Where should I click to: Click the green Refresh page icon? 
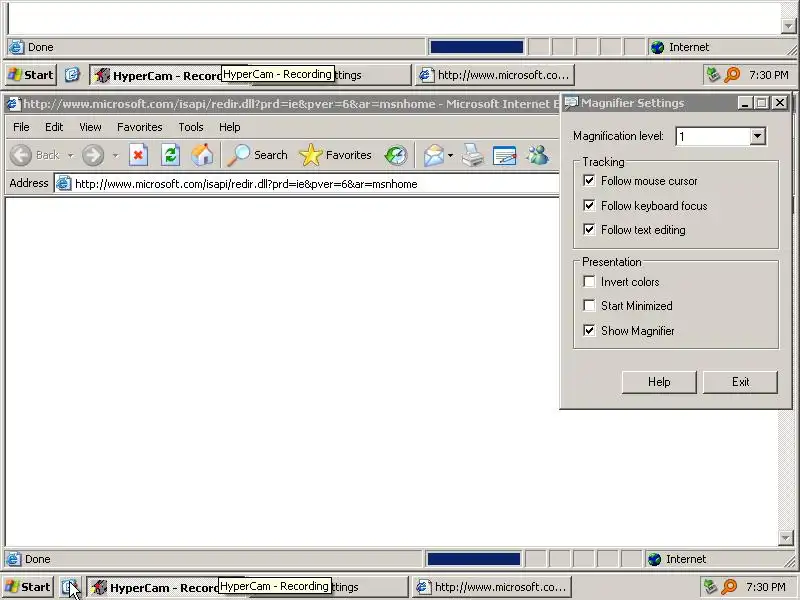170,155
